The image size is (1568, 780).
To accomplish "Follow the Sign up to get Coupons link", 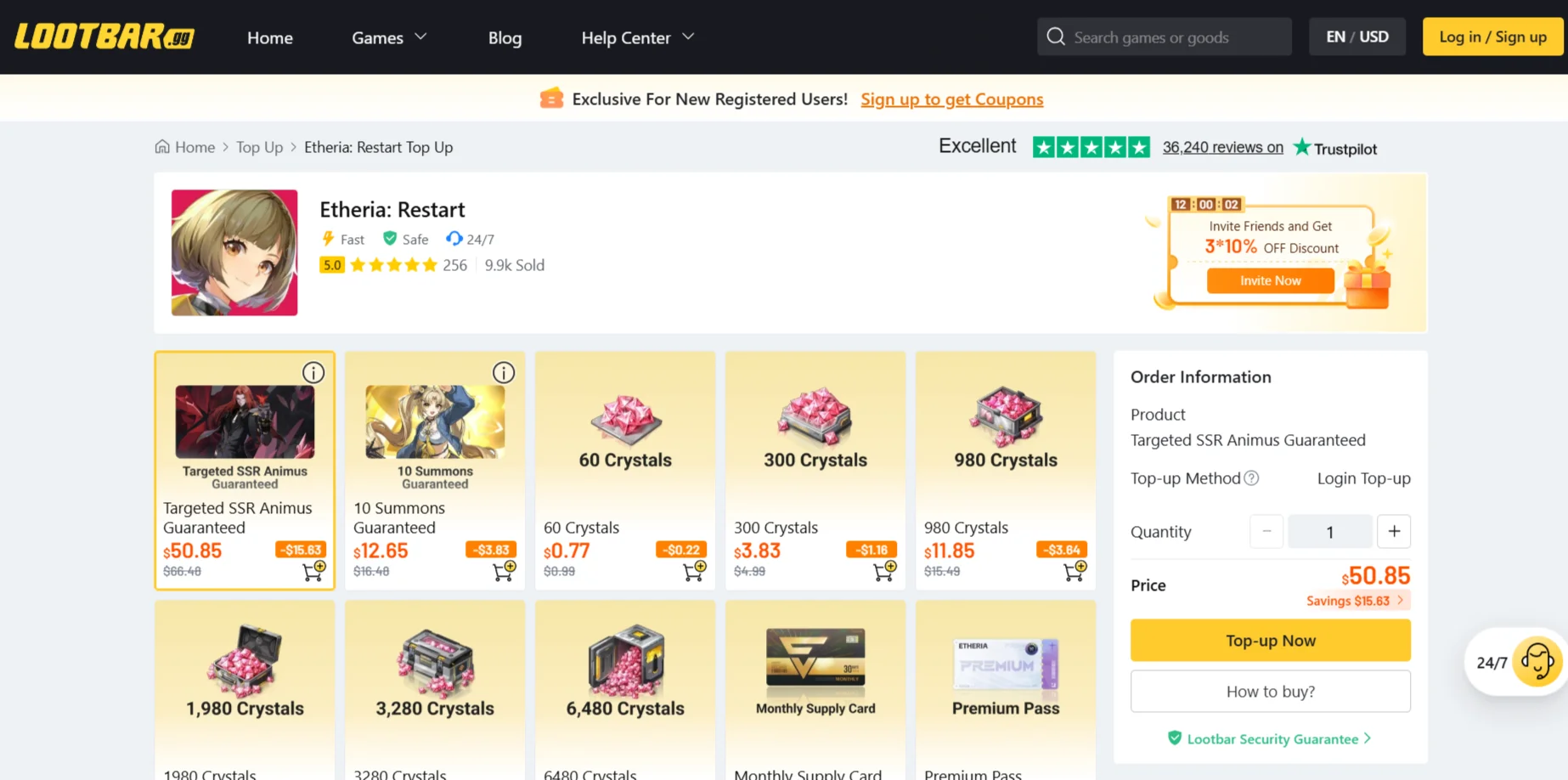I will pos(951,99).
